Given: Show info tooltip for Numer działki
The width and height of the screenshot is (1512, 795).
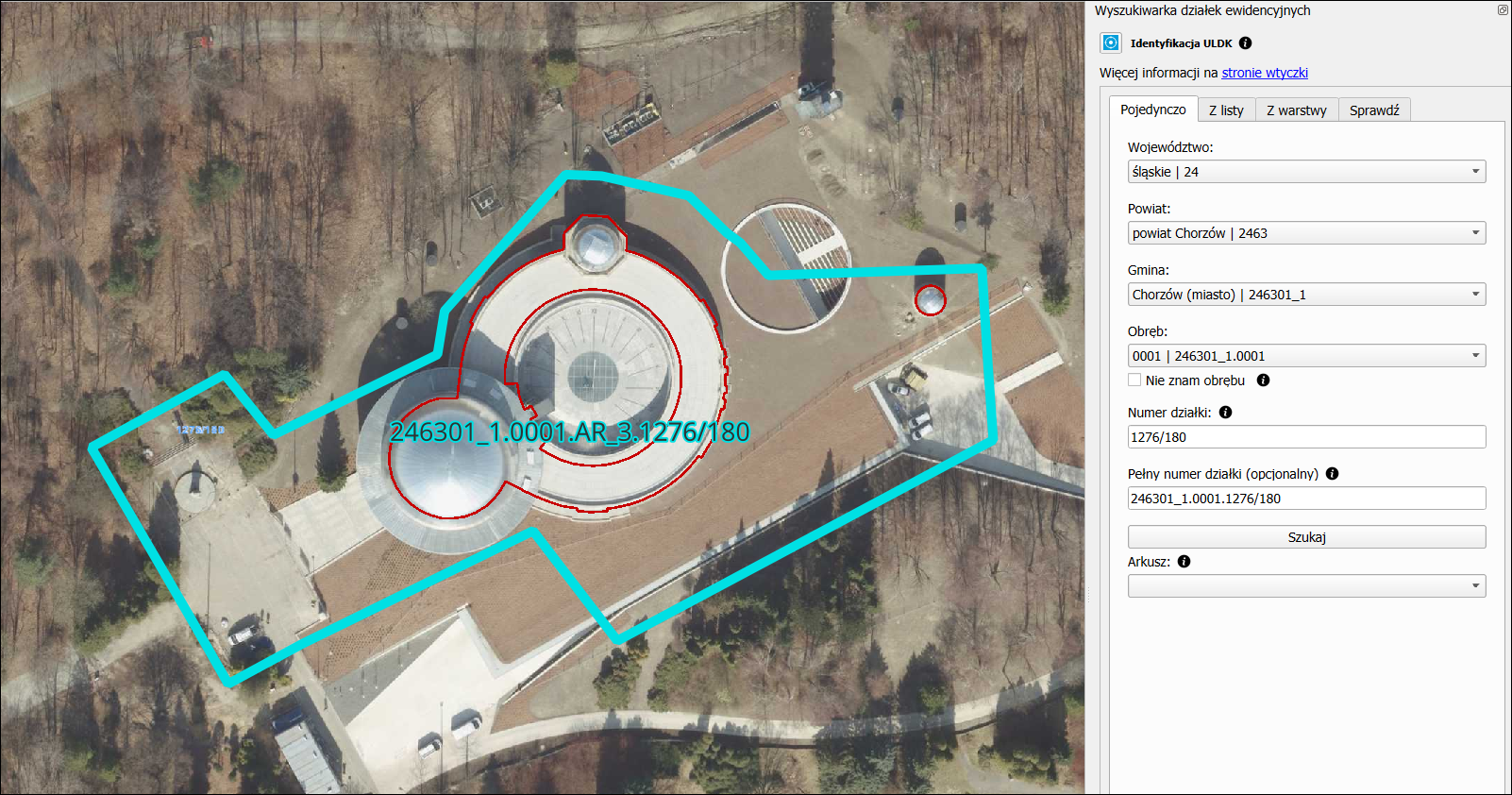Looking at the screenshot, I should [x=1225, y=413].
